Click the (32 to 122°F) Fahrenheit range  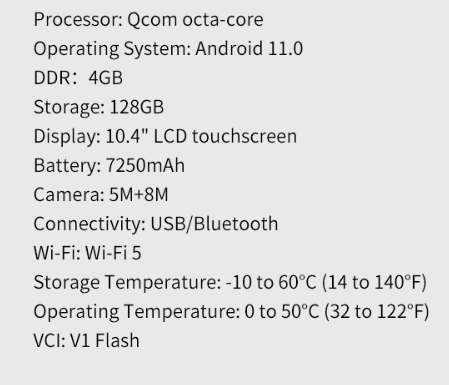(377, 312)
